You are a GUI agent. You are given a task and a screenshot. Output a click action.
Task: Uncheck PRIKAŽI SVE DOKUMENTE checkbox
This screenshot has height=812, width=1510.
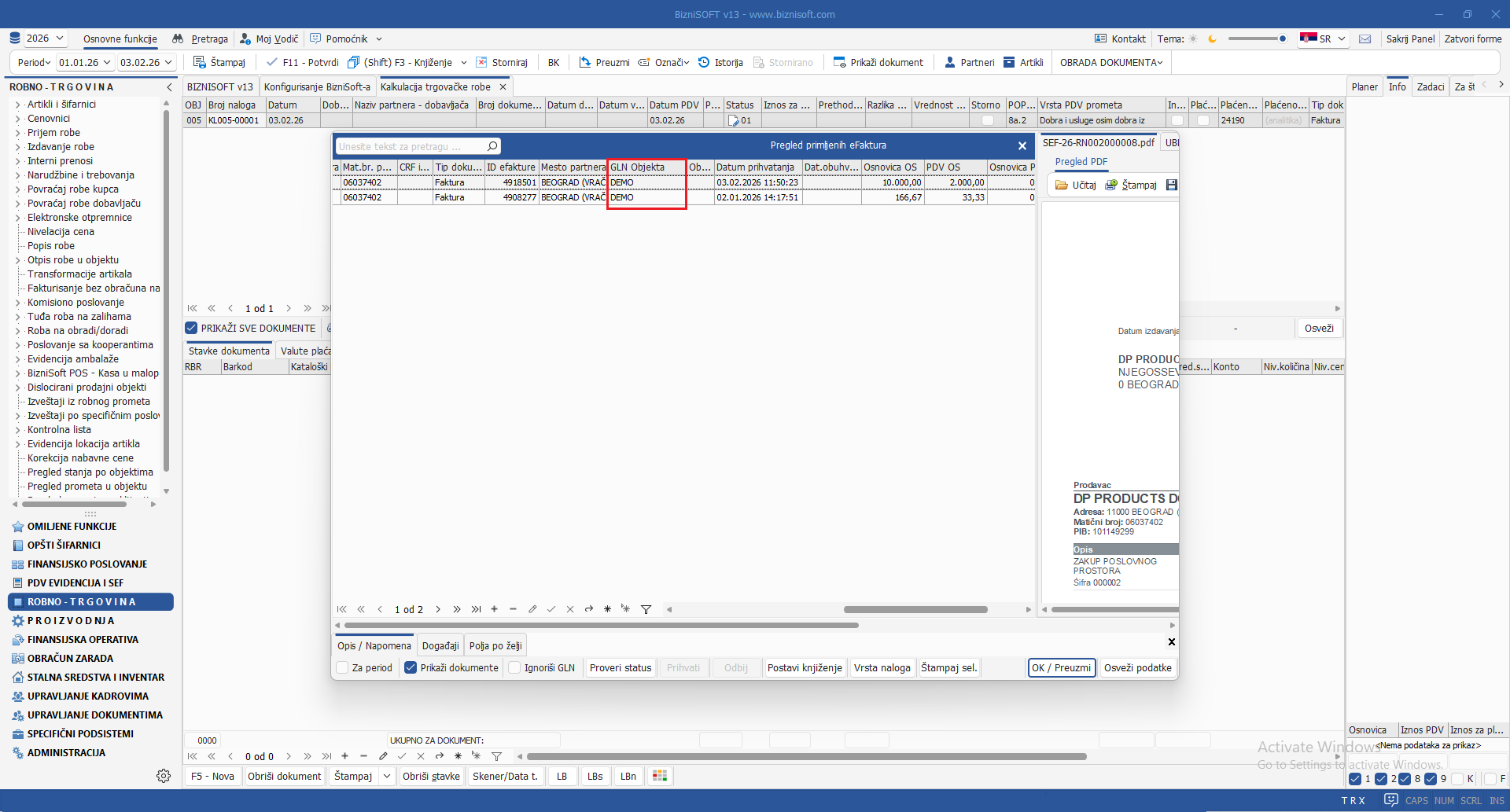191,328
